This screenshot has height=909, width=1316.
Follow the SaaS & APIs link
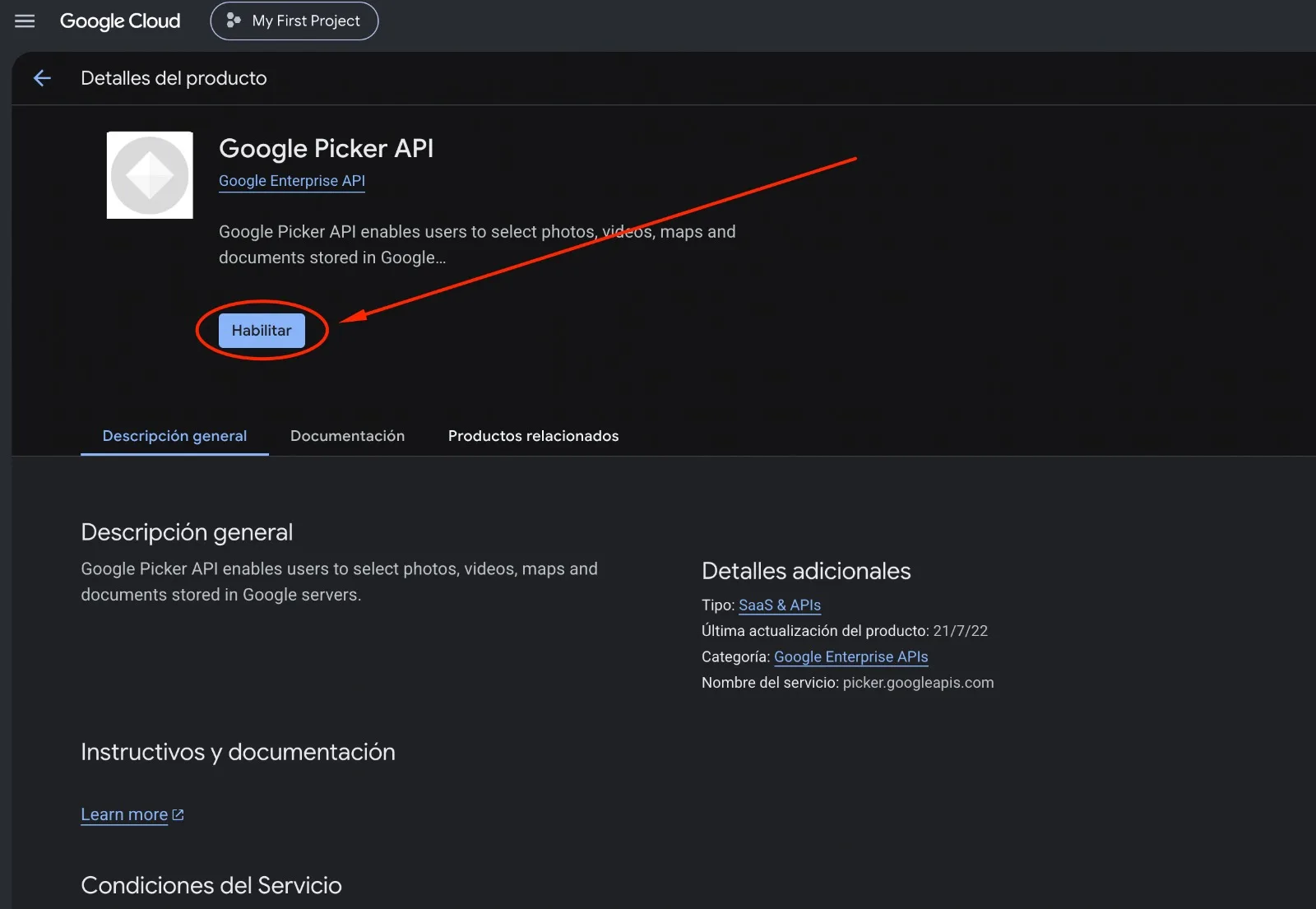point(780,605)
